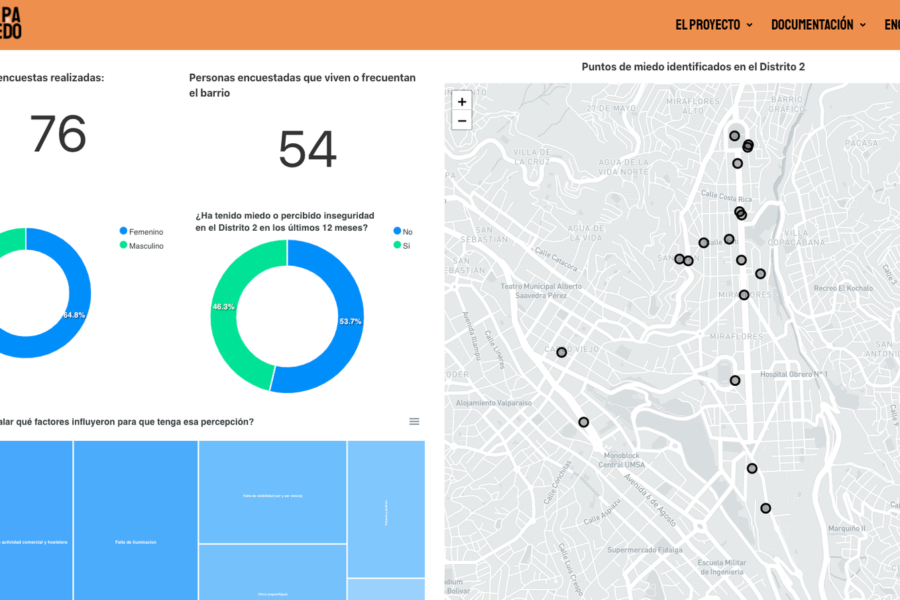
Task: Select the marker nearest Villa Copacabana label
Action: point(760,274)
